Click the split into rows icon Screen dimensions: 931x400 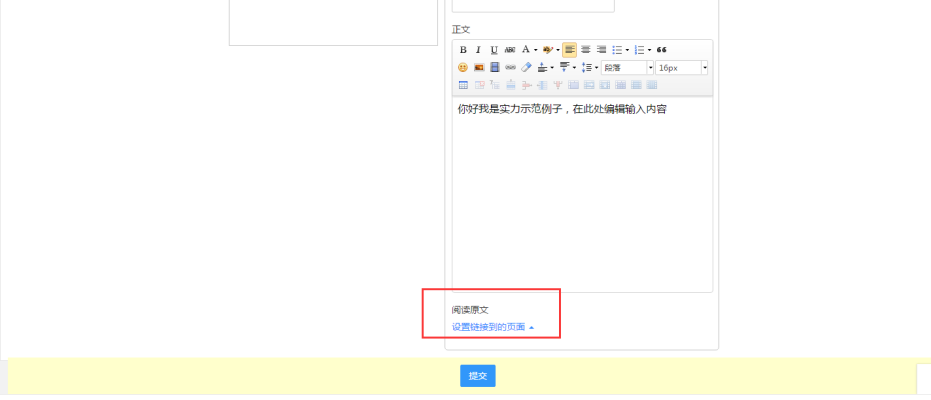point(636,85)
